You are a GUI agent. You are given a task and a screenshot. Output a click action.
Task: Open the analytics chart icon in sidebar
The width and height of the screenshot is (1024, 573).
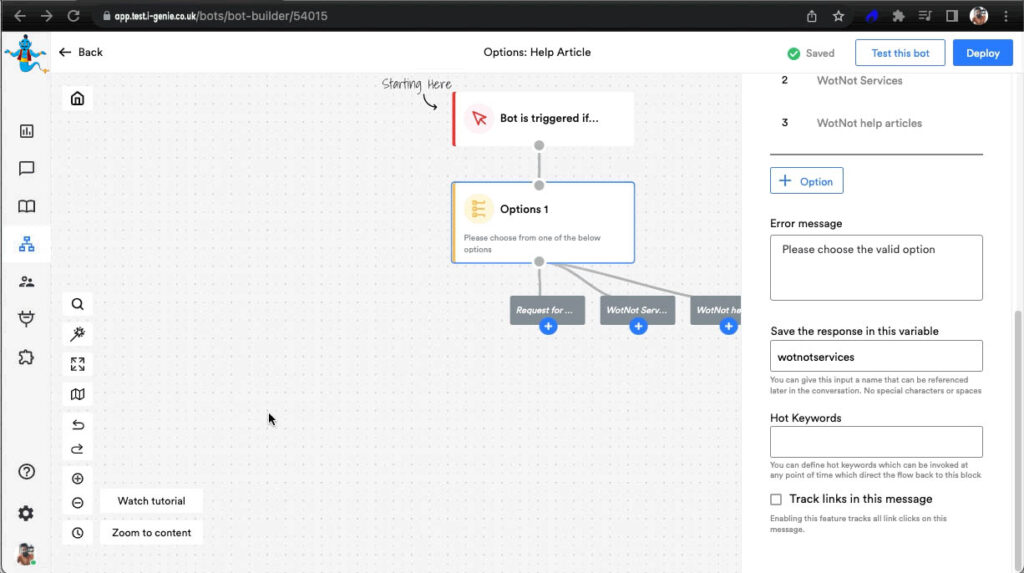[x=26, y=131]
